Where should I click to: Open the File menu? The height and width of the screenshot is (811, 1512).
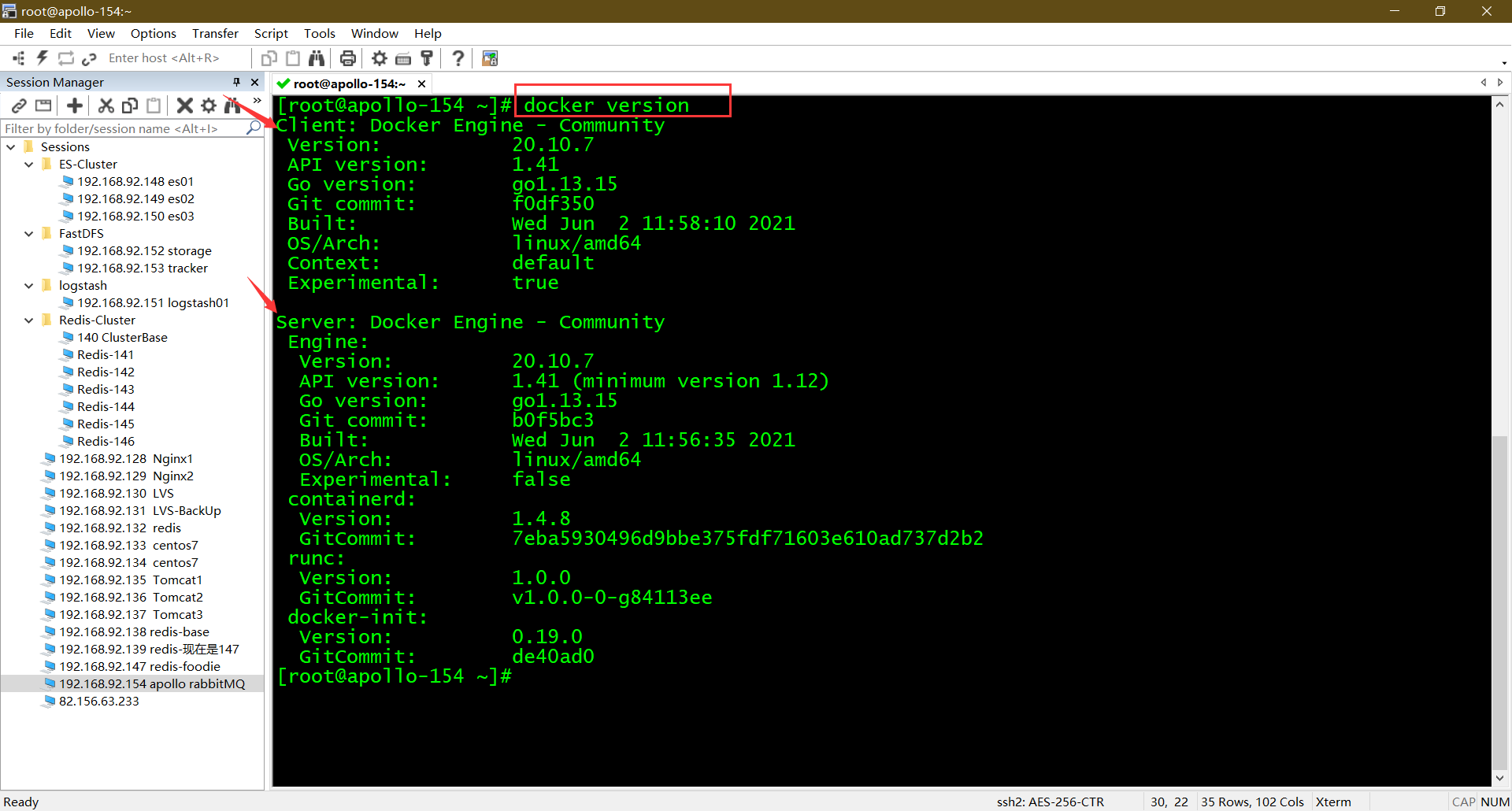[x=24, y=33]
